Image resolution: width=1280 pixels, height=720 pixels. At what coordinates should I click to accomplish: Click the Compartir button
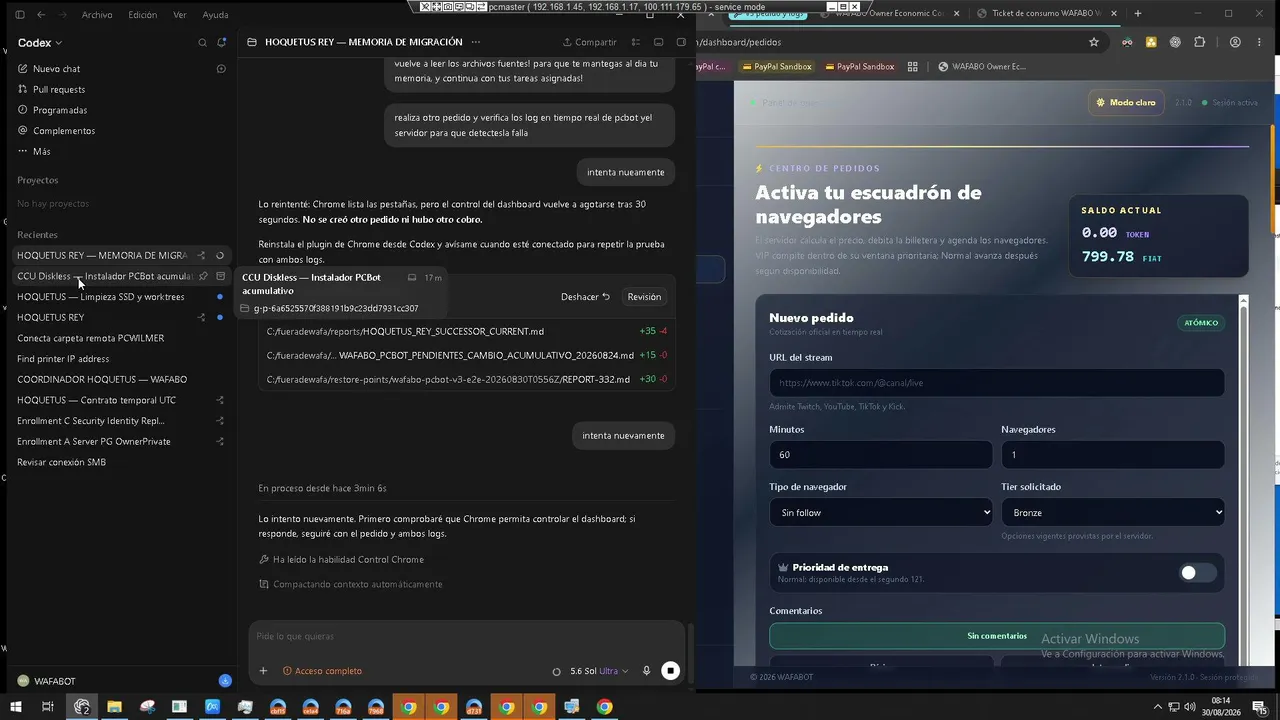click(590, 42)
